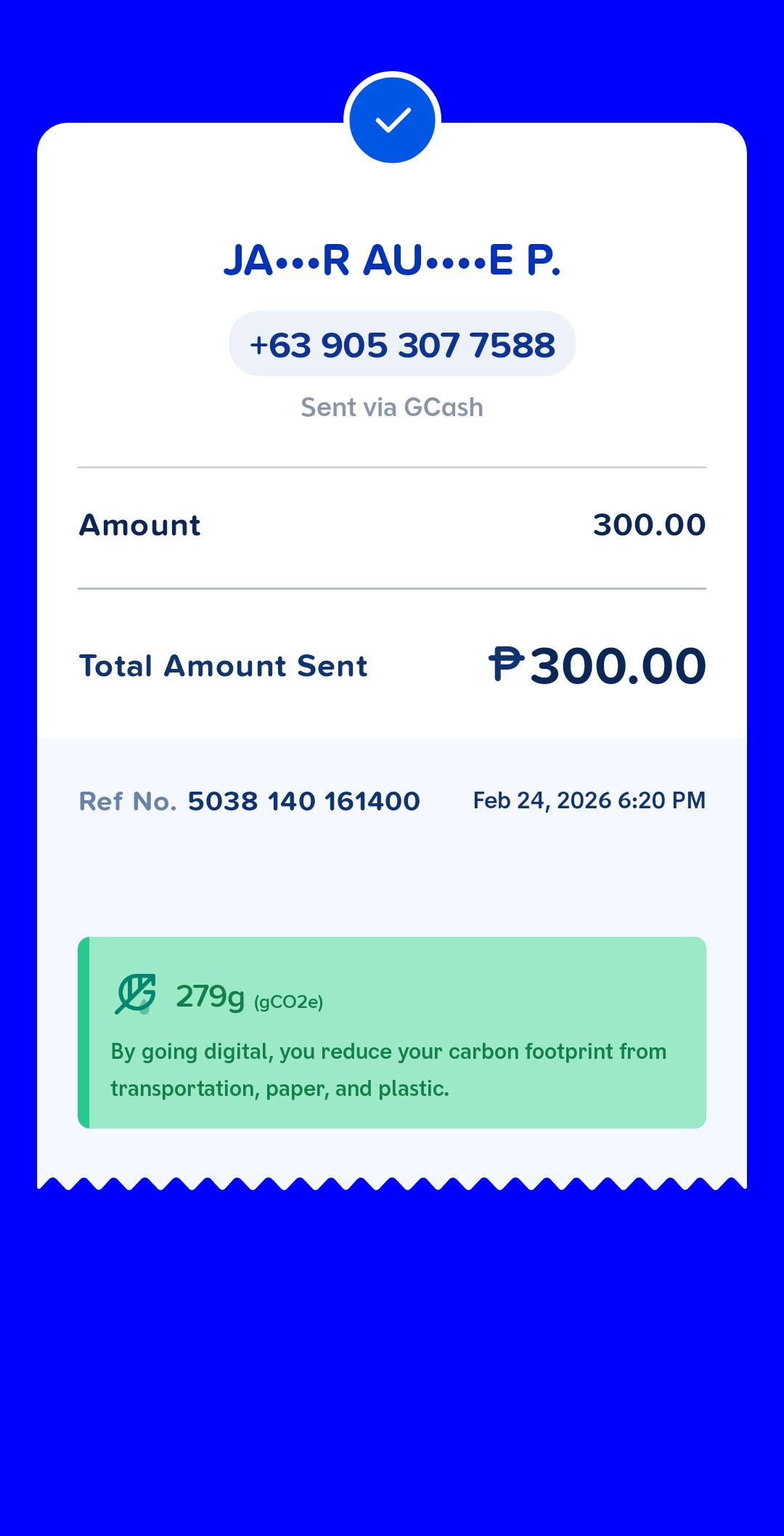Click the peso sign symbol
This screenshot has height=1536, width=784.
506,664
